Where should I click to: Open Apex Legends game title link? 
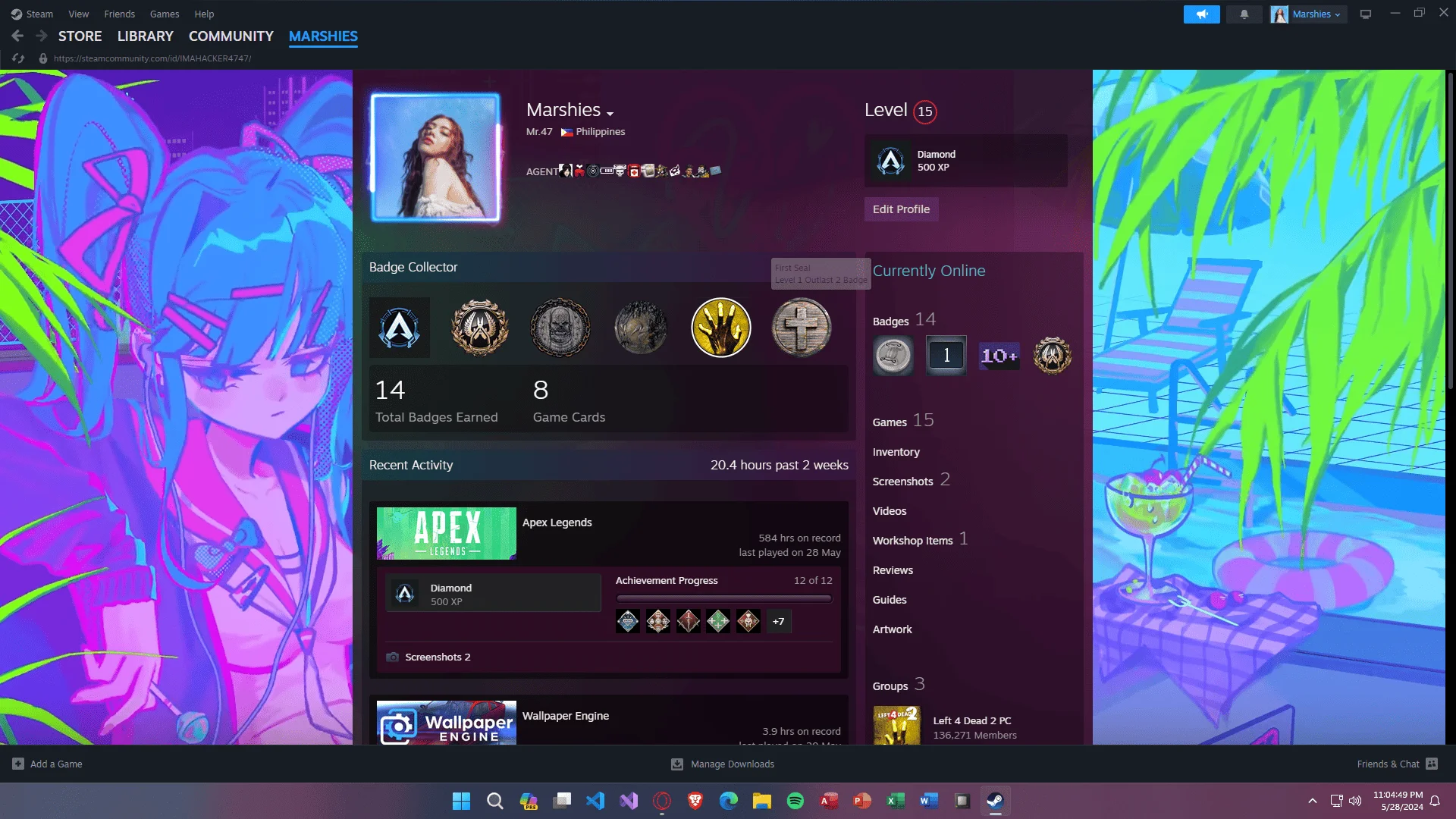click(x=557, y=522)
